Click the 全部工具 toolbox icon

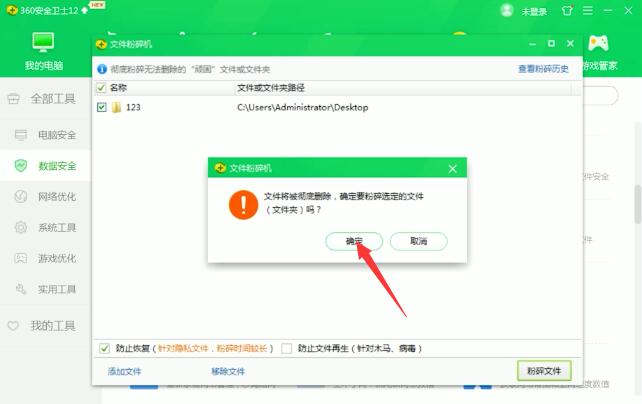coord(13,99)
